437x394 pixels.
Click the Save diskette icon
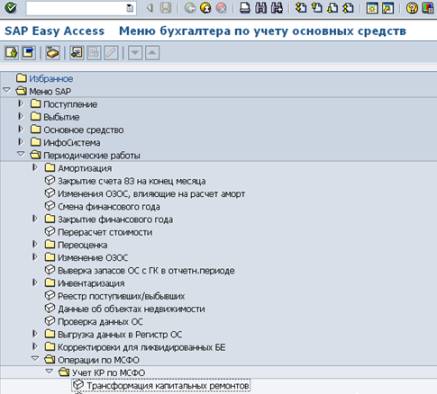[165, 8]
